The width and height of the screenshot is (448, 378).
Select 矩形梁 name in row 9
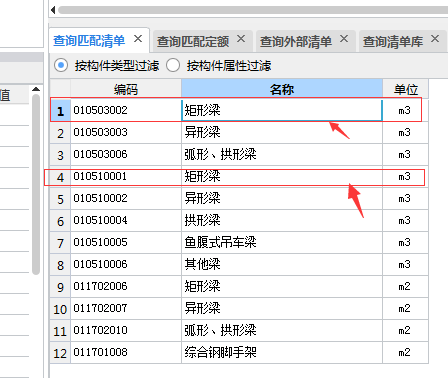tap(282, 286)
